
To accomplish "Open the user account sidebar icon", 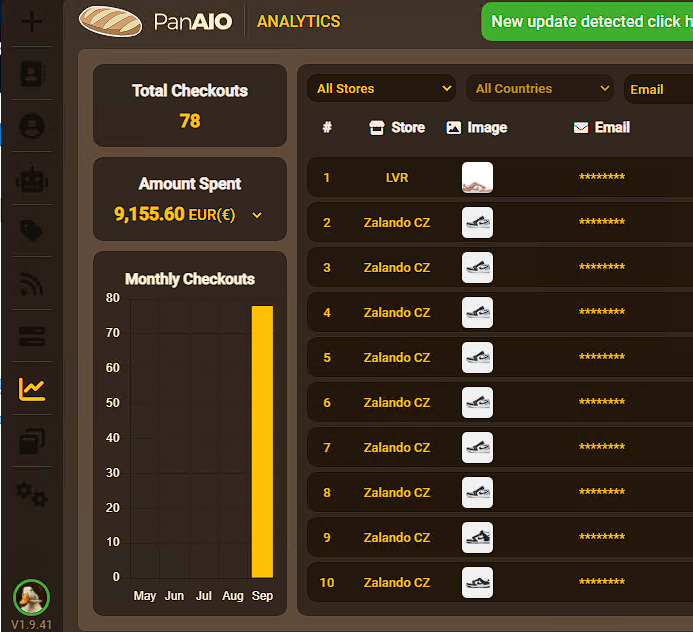I will (32, 126).
